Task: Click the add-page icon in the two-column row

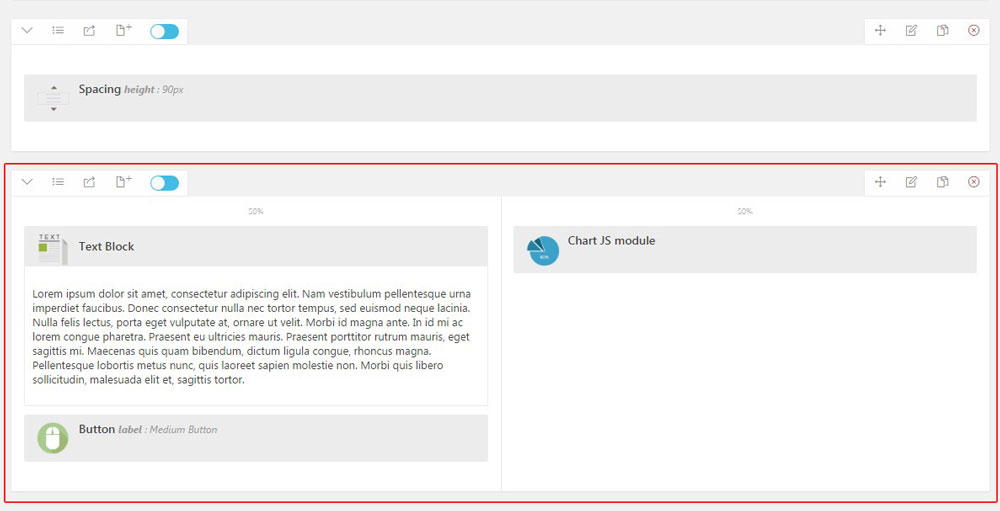Action: [x=123, y=182]
